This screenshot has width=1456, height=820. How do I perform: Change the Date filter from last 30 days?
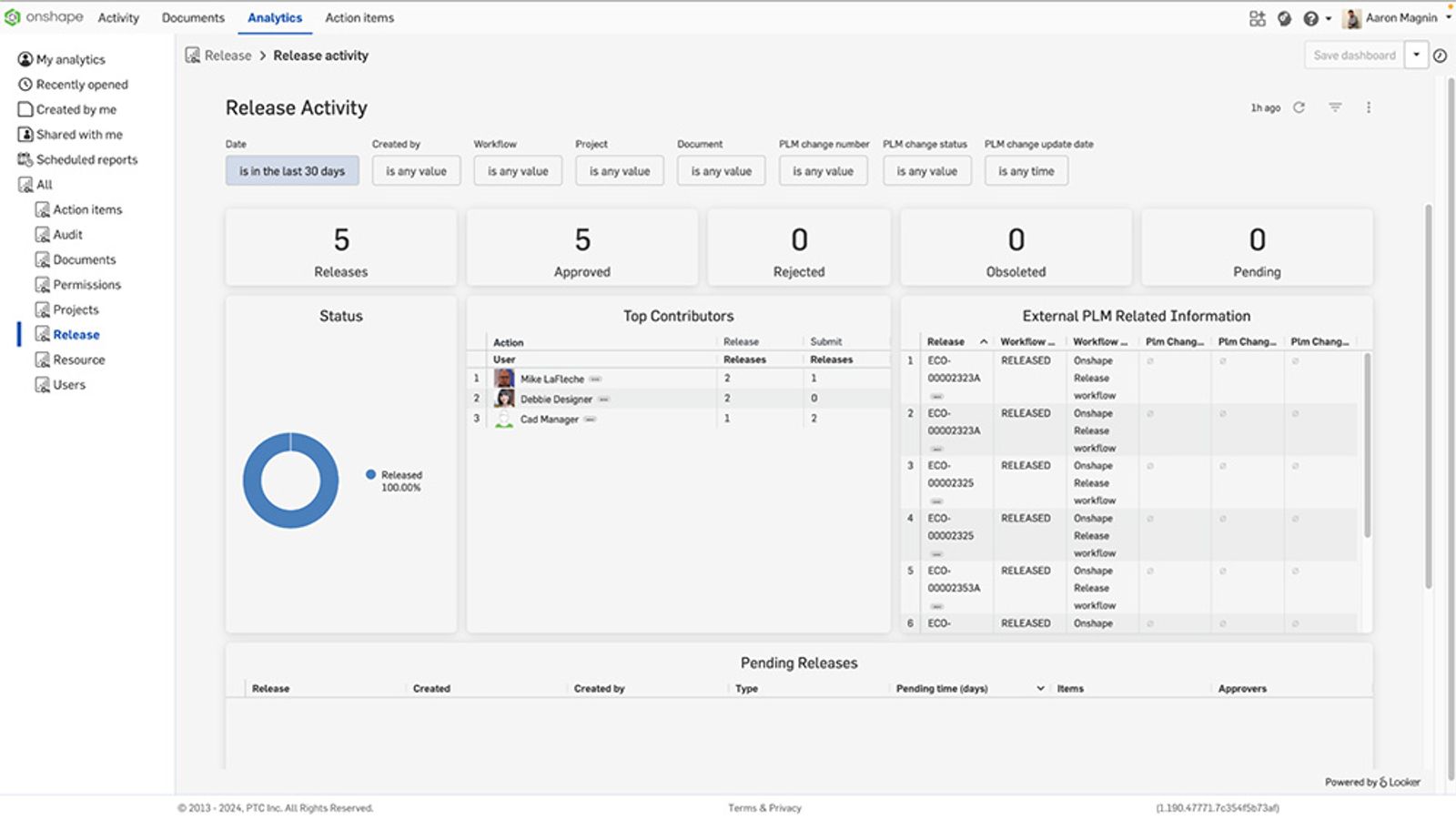click(292, 170)
